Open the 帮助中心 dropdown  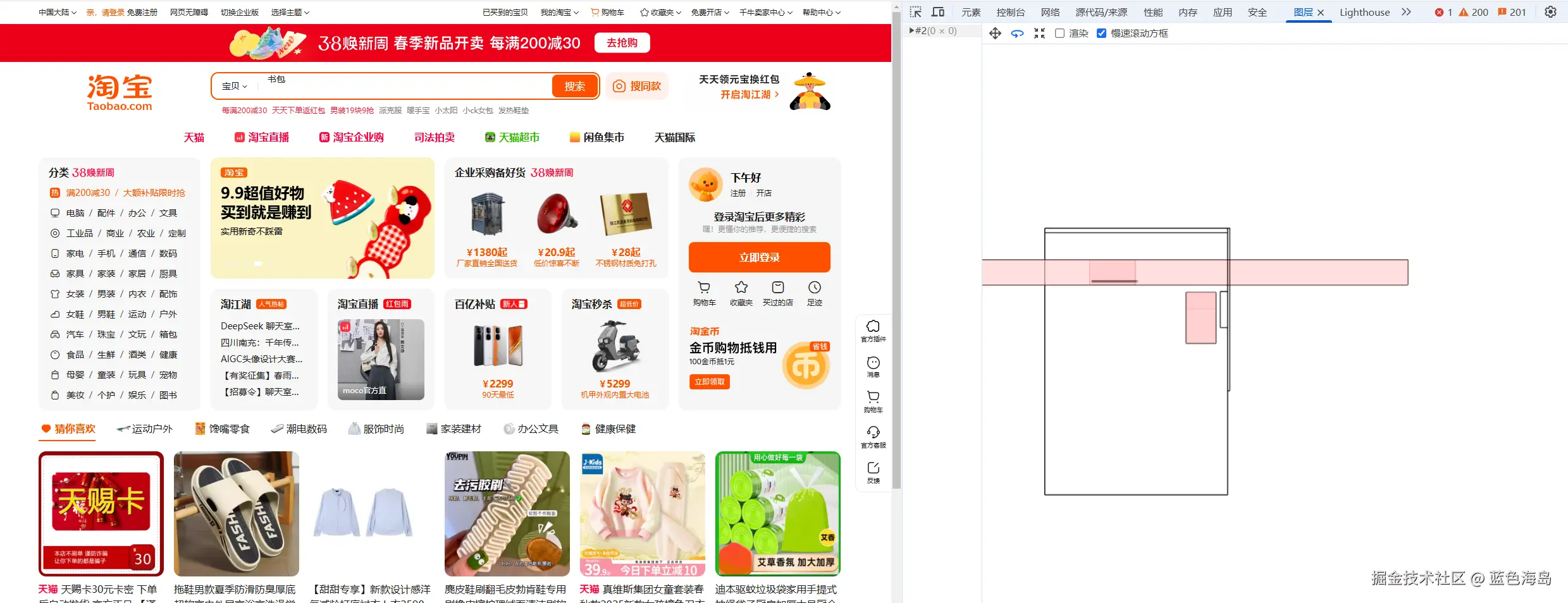[x=822, y=12]
